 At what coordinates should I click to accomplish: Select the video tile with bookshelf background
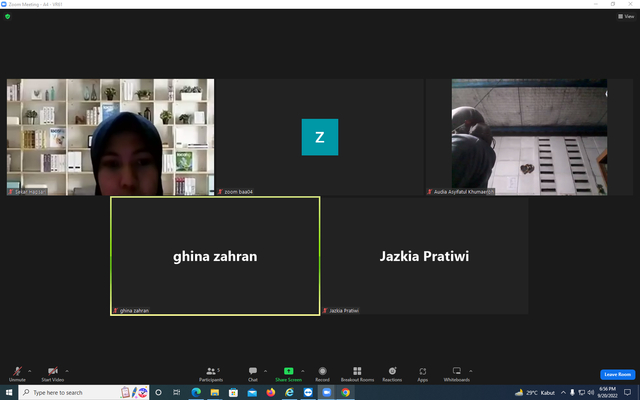coord(110,137)
